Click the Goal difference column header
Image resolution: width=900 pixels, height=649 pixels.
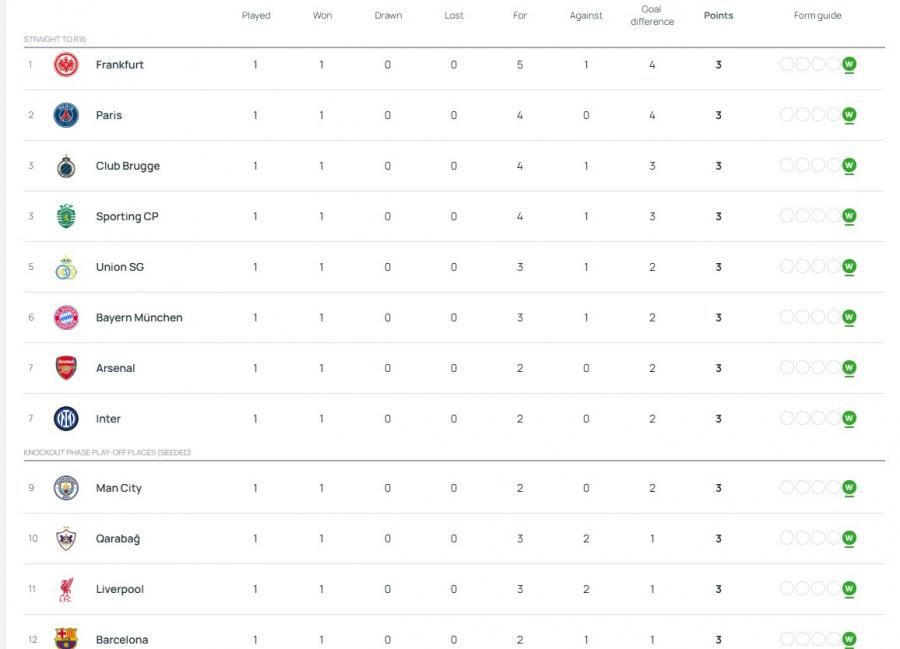652,15
